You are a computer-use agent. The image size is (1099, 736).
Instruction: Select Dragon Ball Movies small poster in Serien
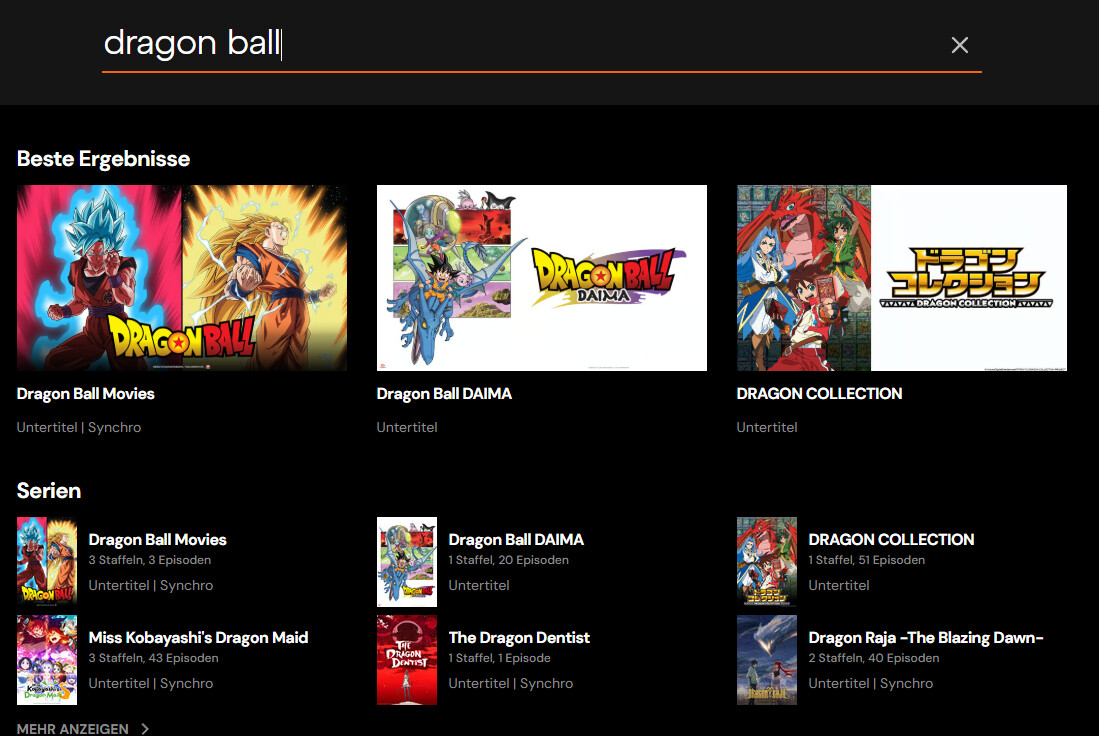point(47,561)
